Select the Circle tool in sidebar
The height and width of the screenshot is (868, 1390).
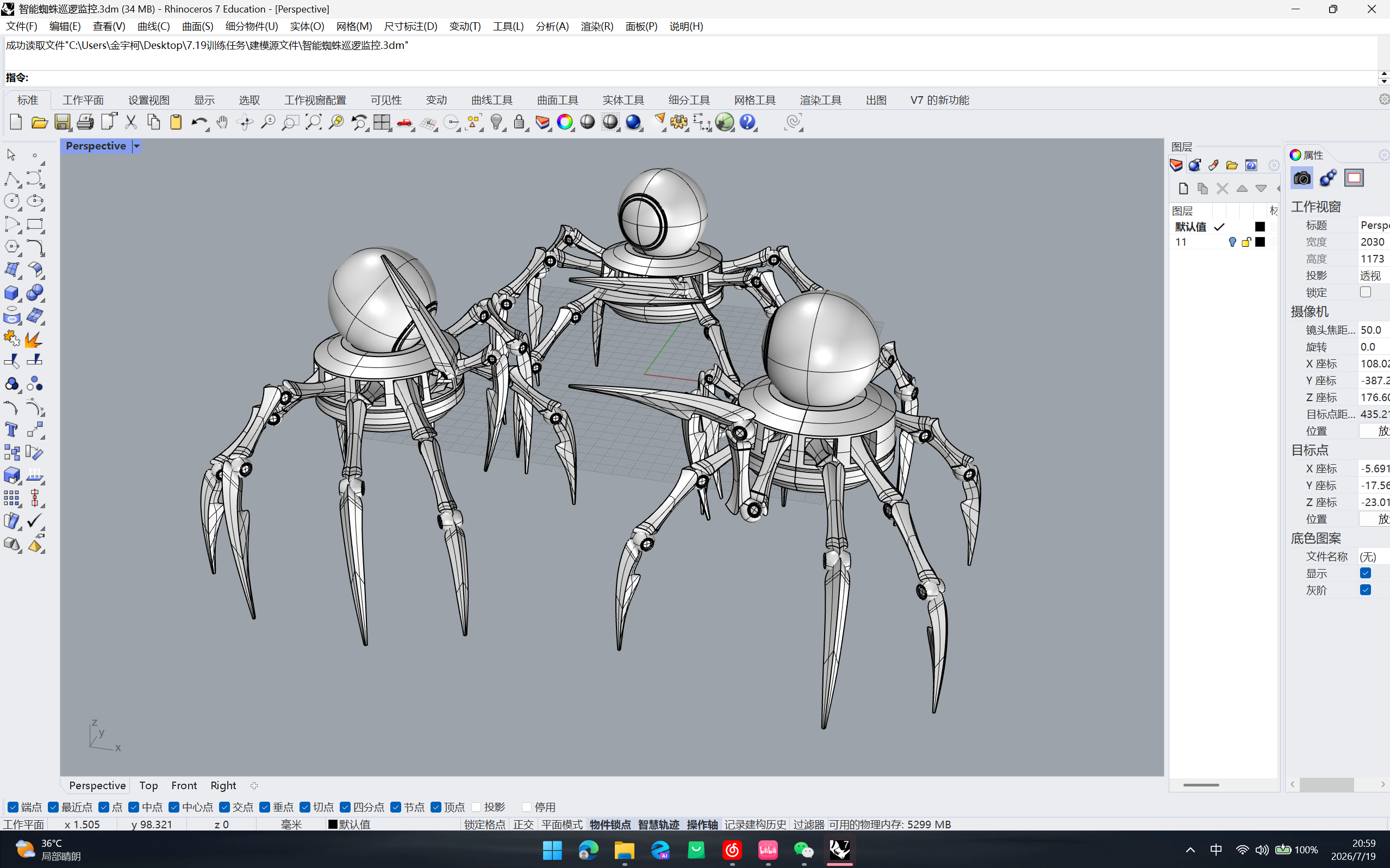(11, 202)
